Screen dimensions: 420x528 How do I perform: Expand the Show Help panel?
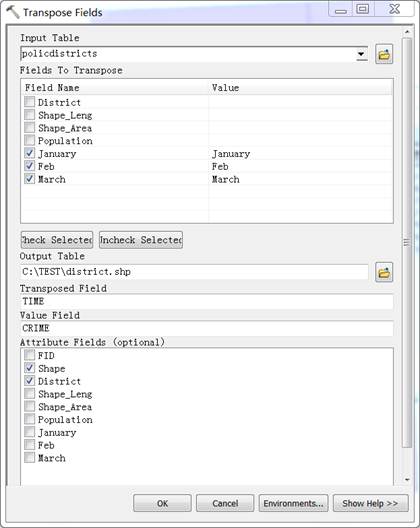coord(370,503)
